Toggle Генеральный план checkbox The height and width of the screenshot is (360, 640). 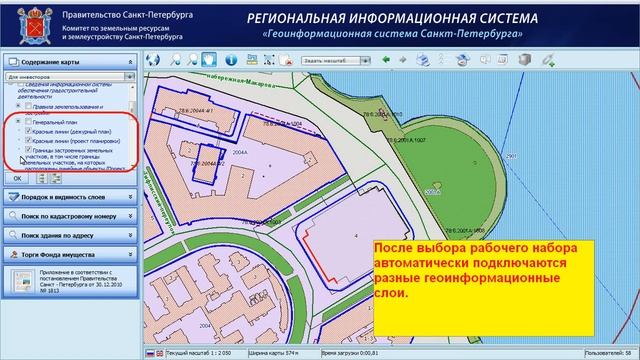point(28,122)
